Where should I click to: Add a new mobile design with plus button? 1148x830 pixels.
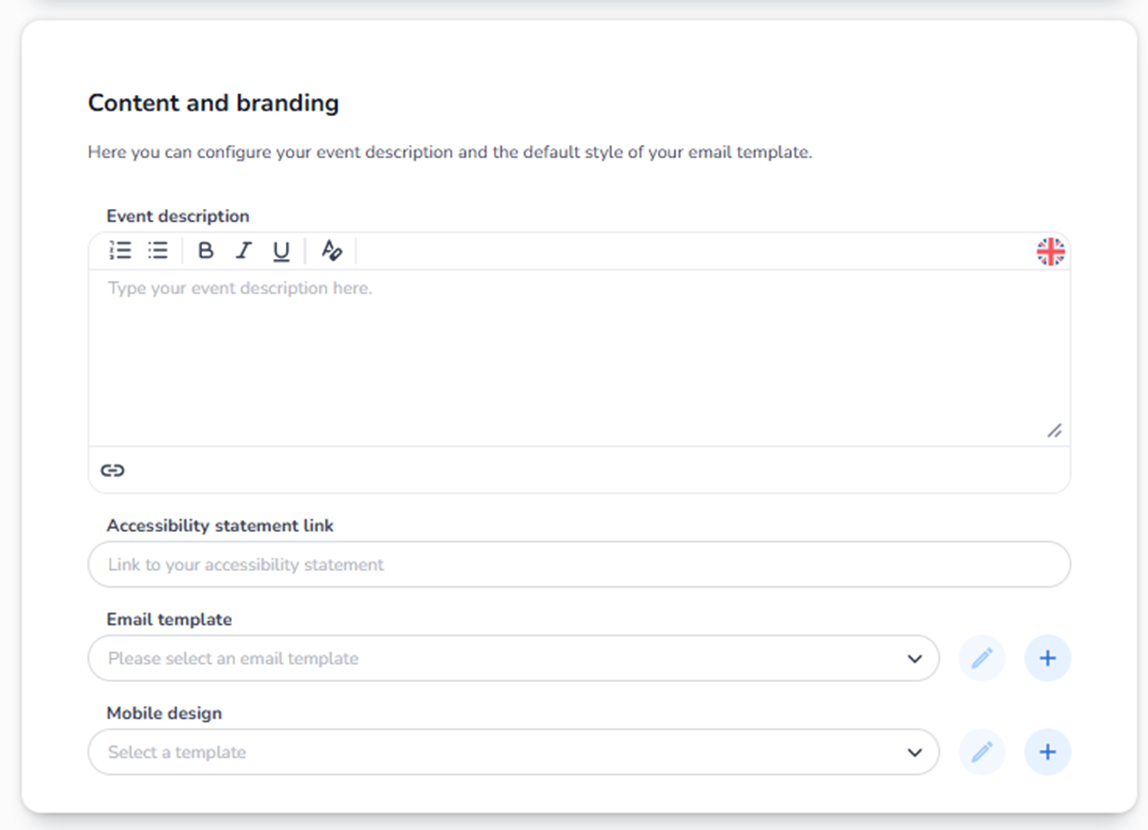1047,752
